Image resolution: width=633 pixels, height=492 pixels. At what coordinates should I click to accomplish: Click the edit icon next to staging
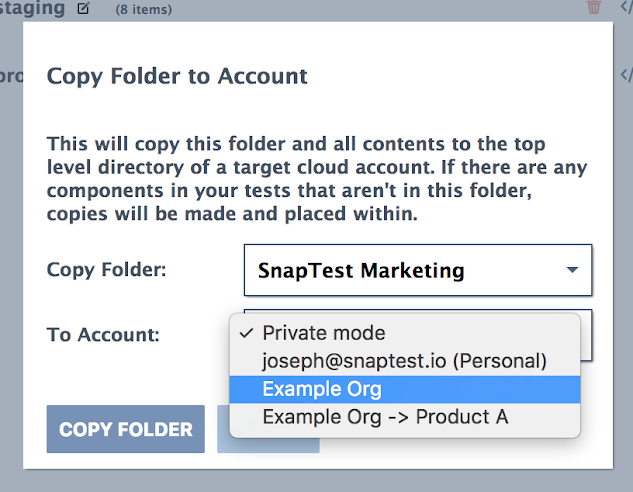tap(83, 8)
